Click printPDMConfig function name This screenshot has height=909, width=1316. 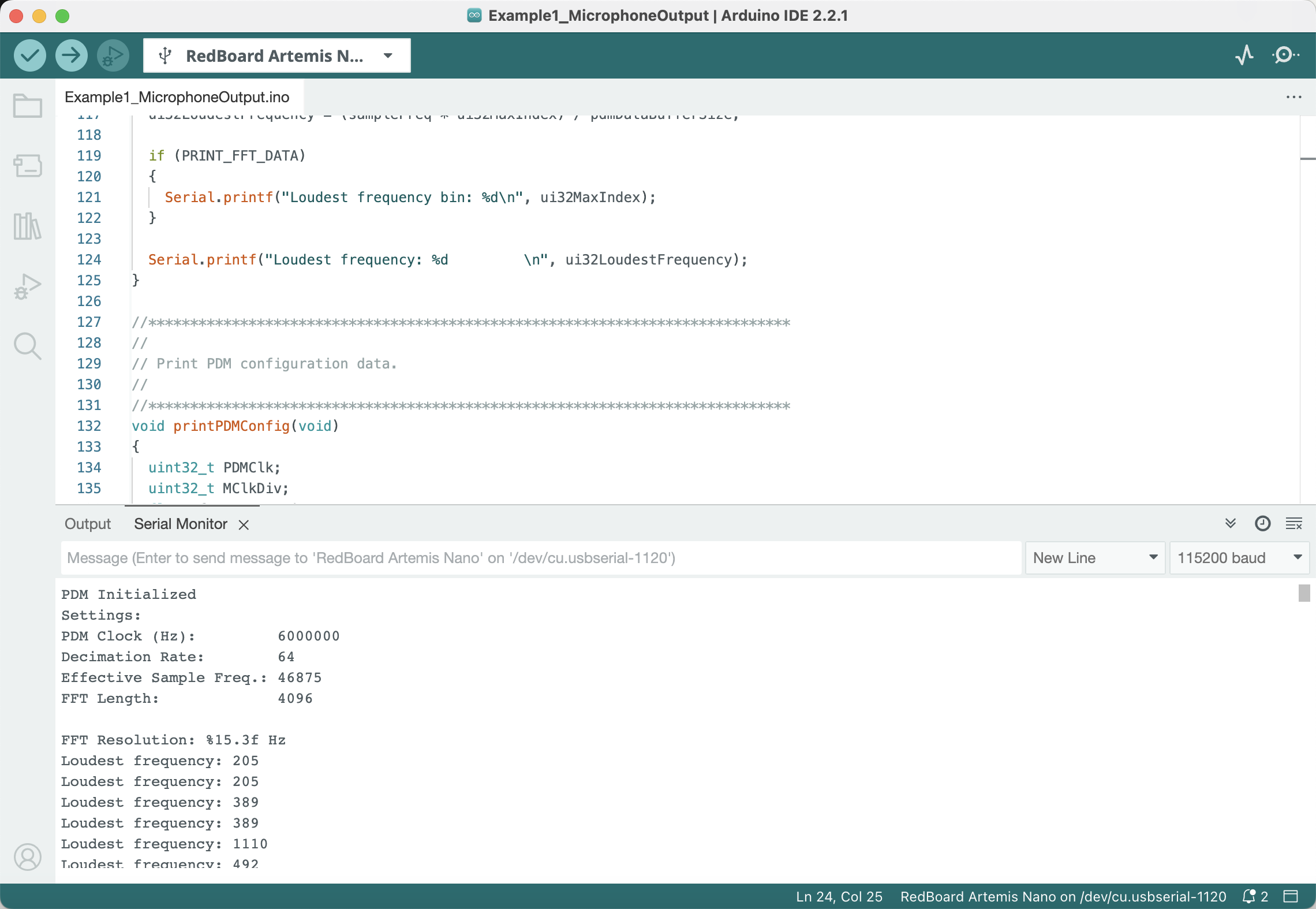pos(231,426)
